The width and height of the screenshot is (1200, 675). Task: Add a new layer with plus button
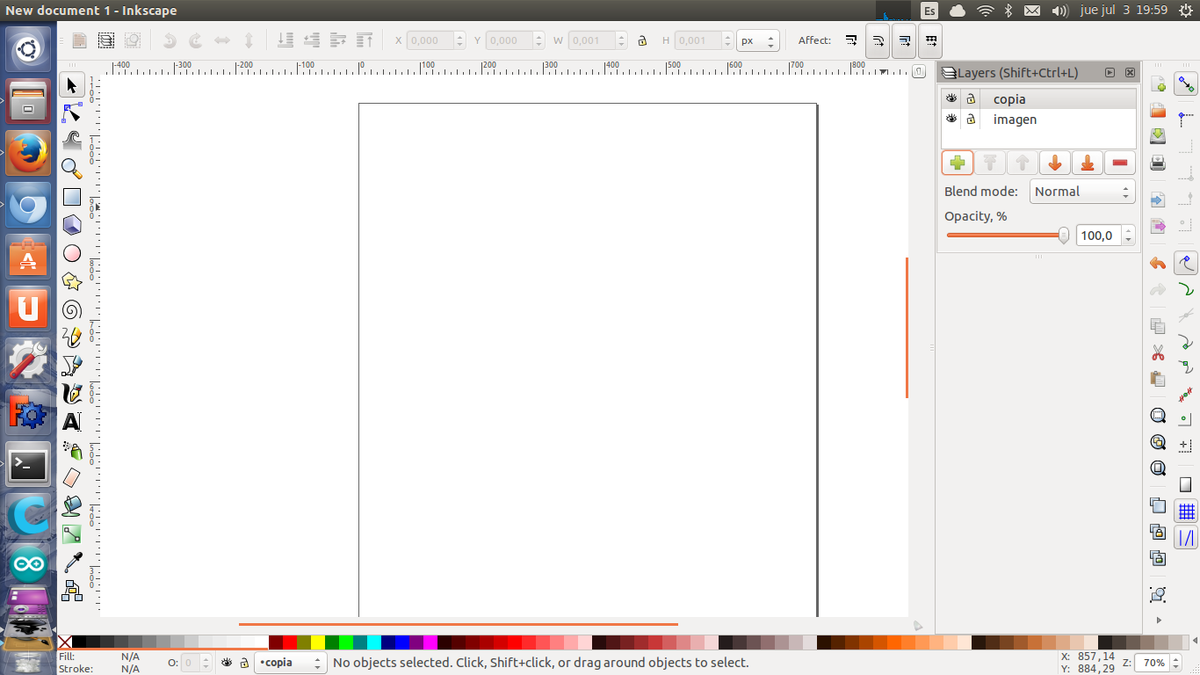pyautogui.click(x=957, y=163)
